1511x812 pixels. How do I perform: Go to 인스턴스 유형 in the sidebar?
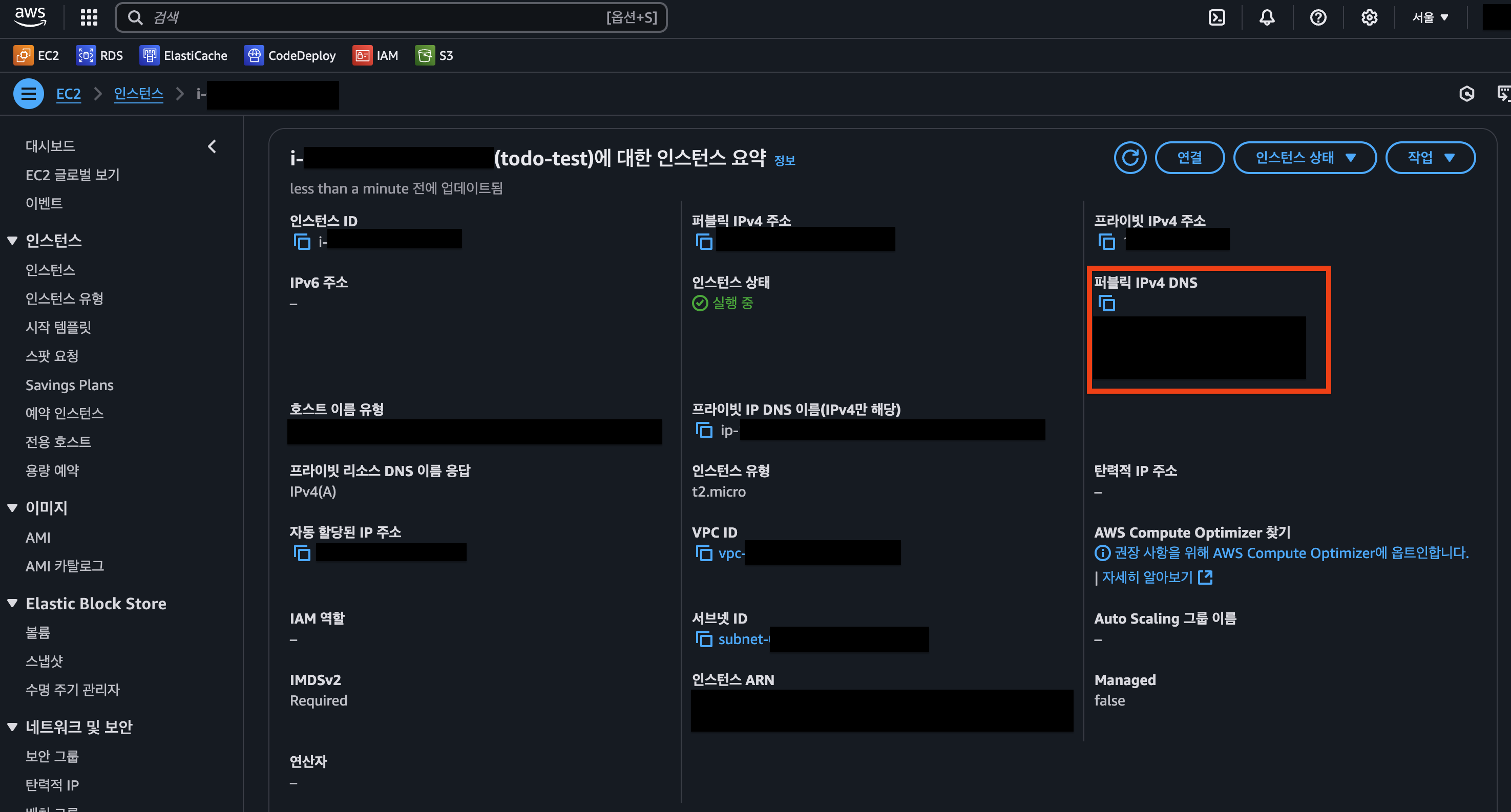[65, 298]
